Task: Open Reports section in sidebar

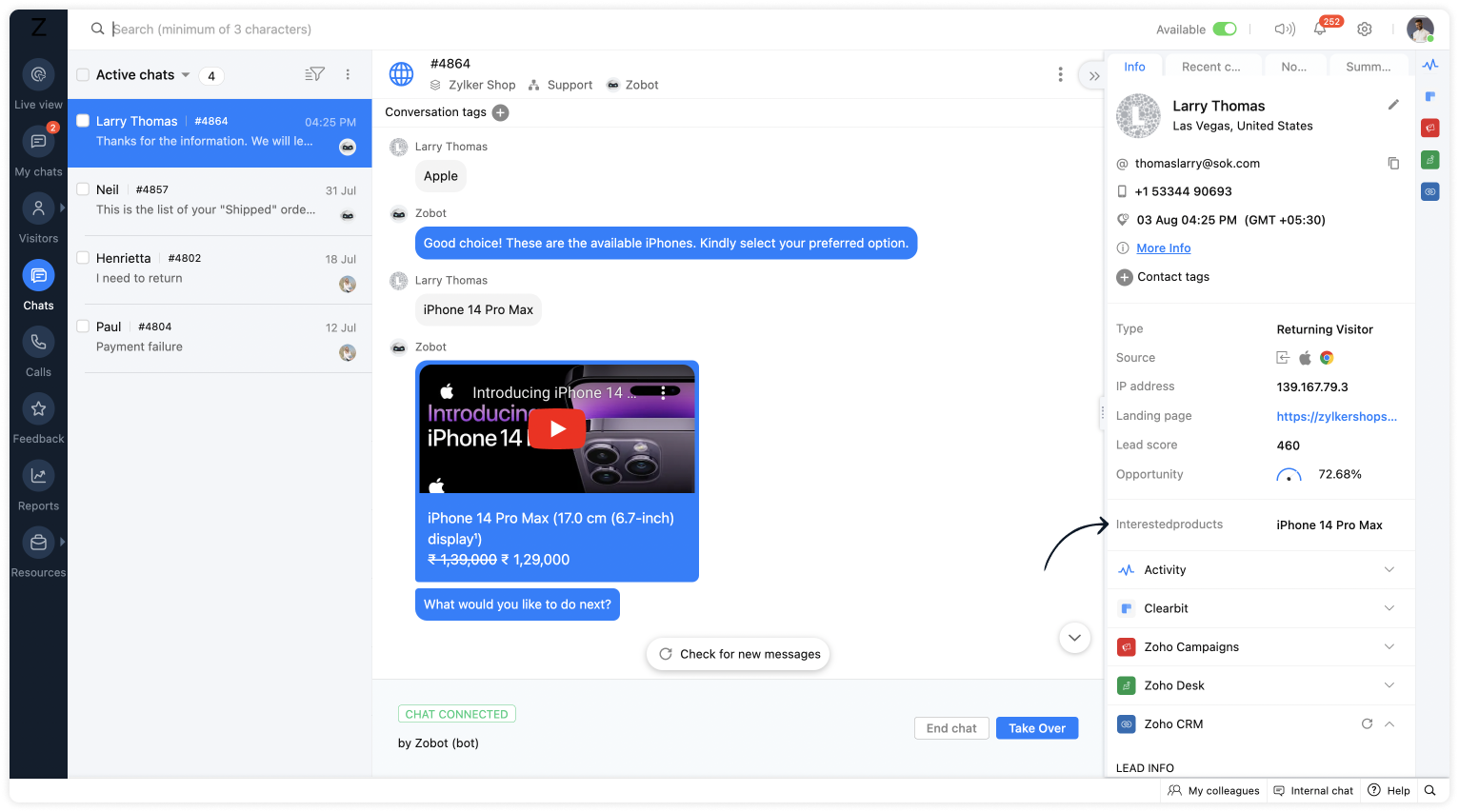Action: [38, 485]
